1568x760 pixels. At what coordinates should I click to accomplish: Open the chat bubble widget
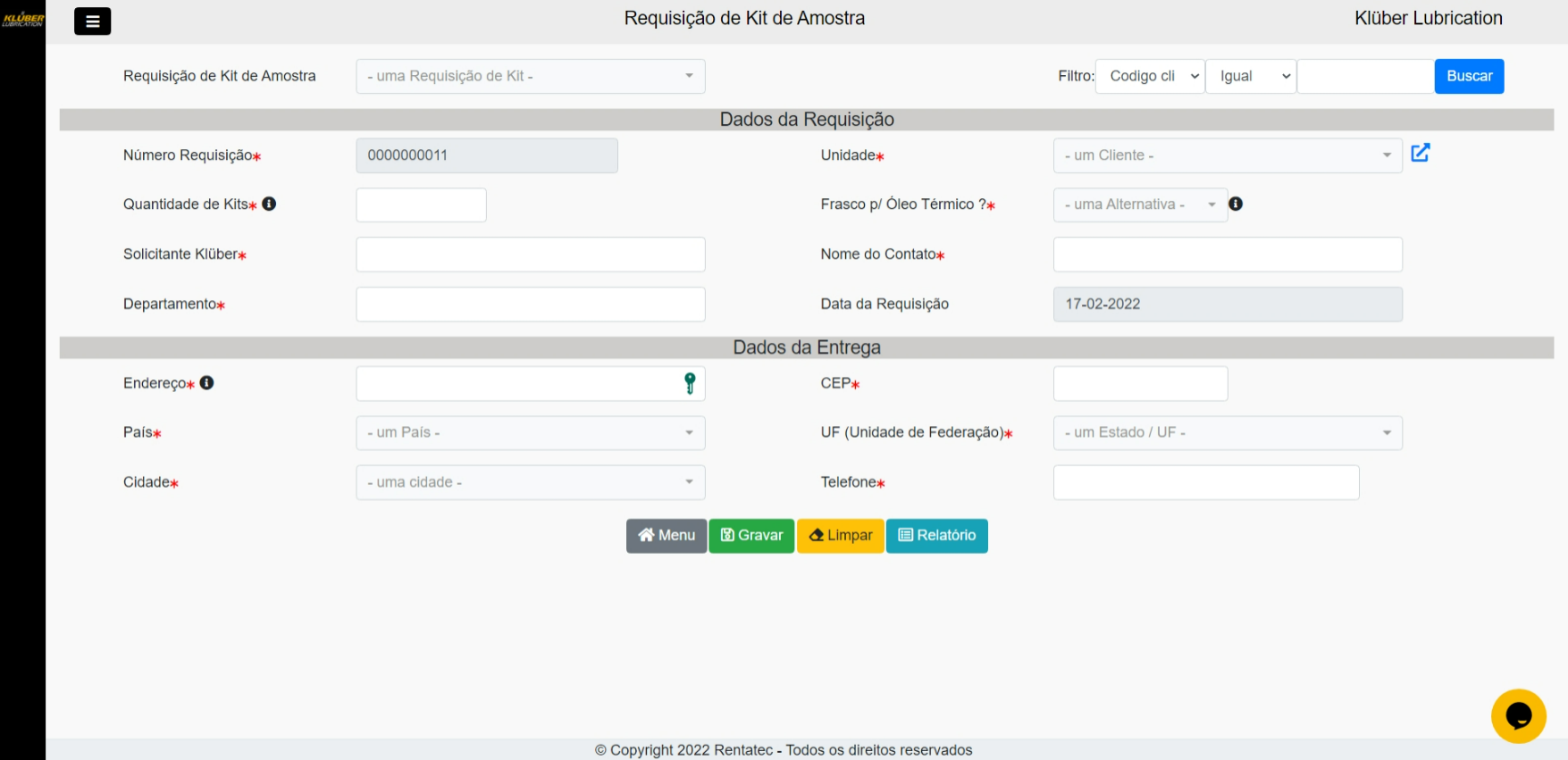tap(1518, 715)
